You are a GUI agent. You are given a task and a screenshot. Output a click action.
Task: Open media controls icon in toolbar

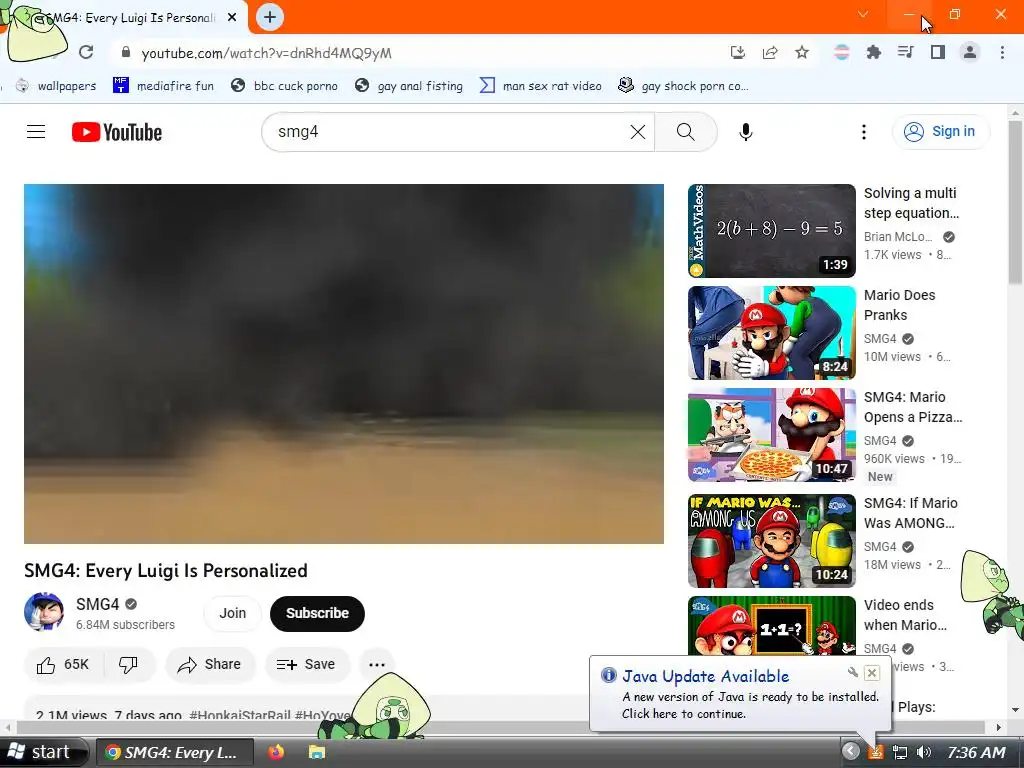pos(906,53)
